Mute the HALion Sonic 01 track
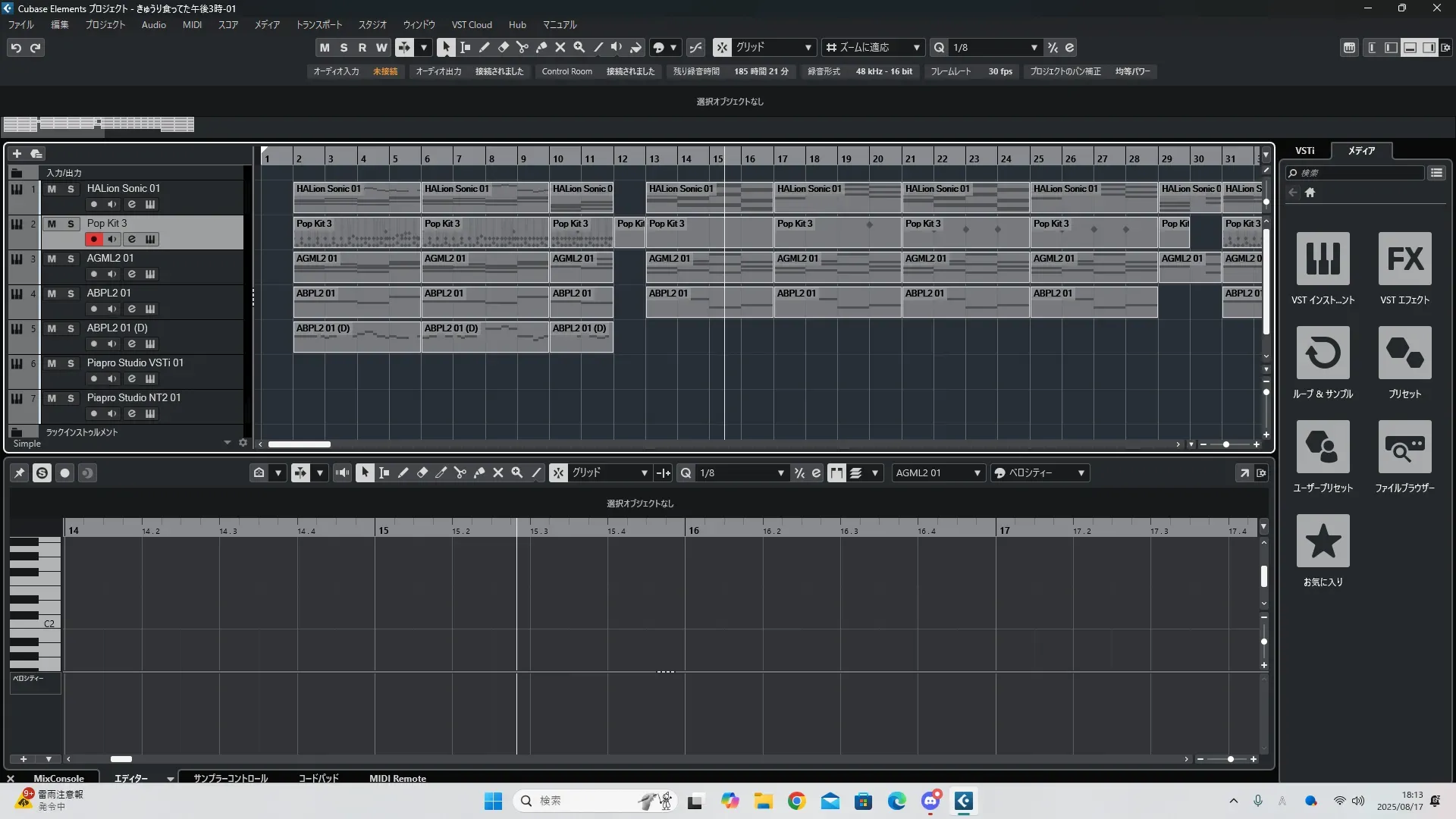This screenshot has width=1456, height=819. click(52, 189)
